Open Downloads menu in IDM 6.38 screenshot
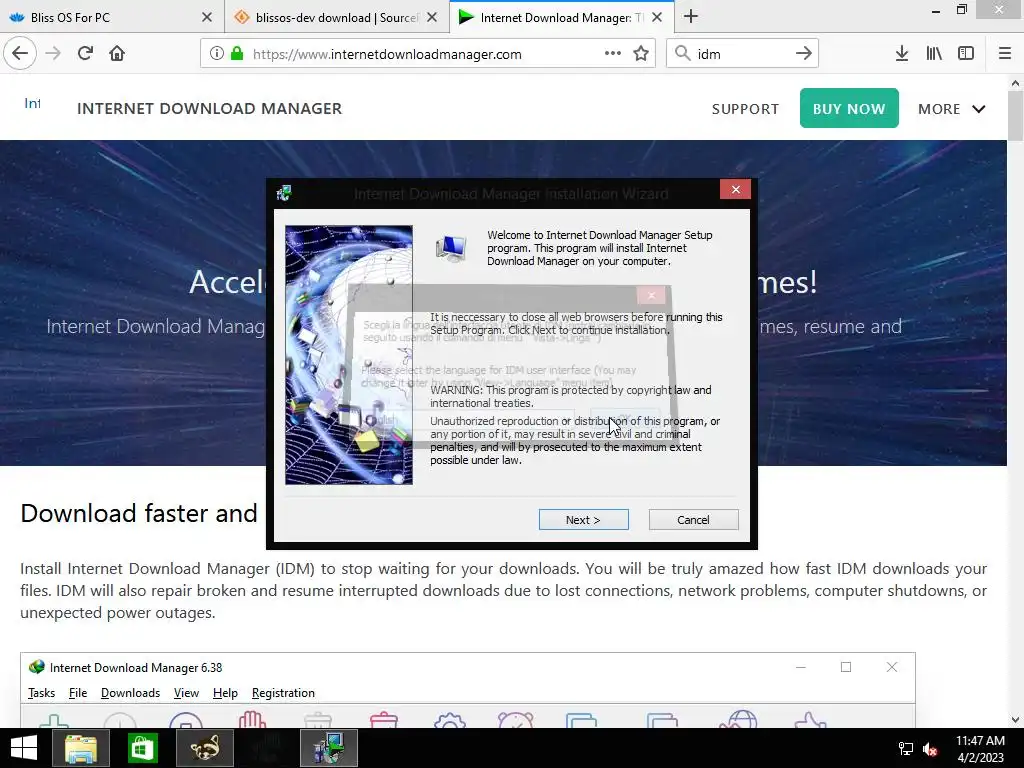The height and width of the screenshot is (768, 1024). tap(130, 693)
